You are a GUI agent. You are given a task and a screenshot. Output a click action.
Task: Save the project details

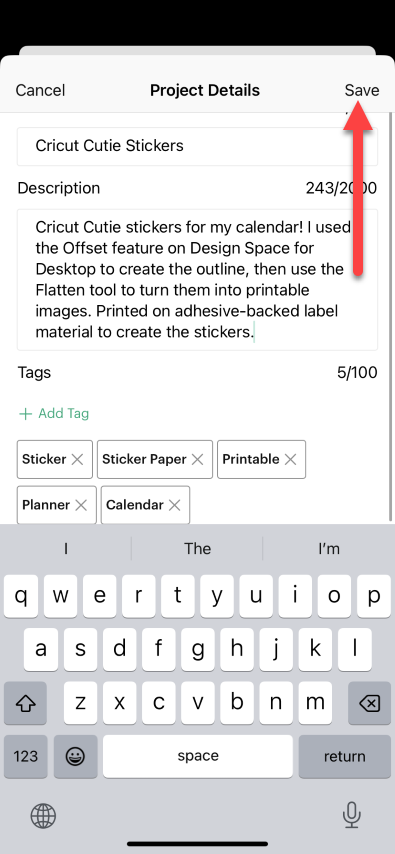point(362,90)
